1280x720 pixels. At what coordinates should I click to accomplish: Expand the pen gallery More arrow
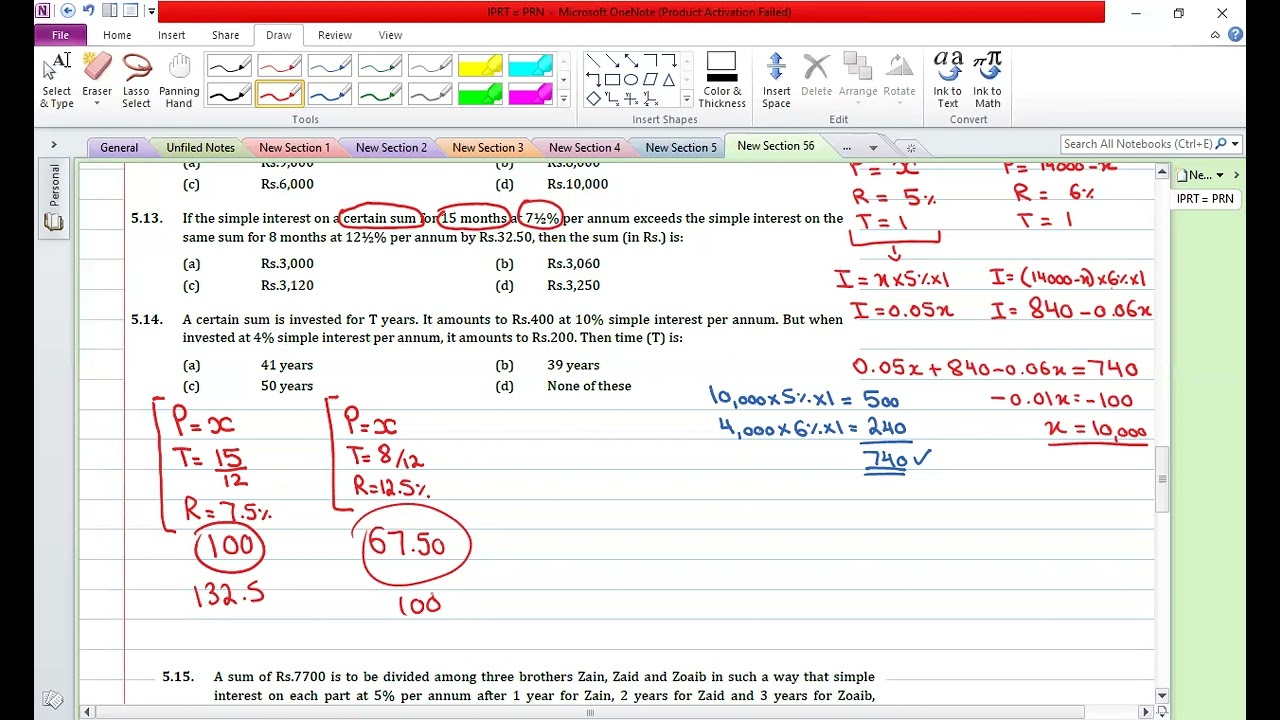[563, 98]
